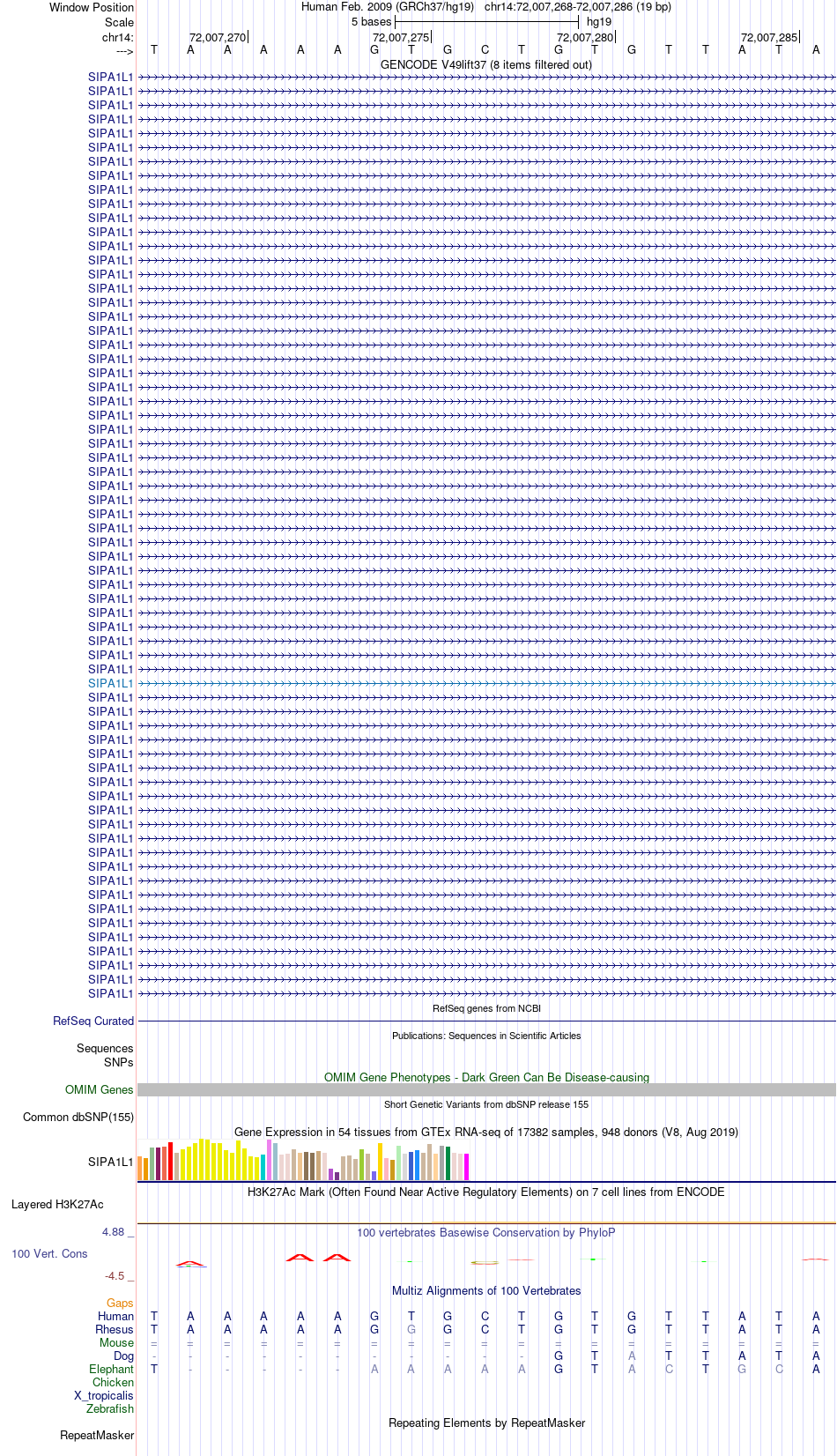The width and height of the screenshot is (837, 1456).
Task: Click the RefSeq Curated track label
Action: [93, 1021]
